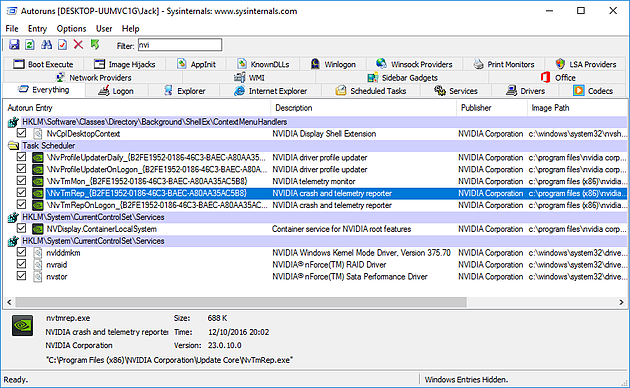Viewport: 630px width, 388px height.
Task: Click the Save toolbar icon
Action: click(14, 45)
